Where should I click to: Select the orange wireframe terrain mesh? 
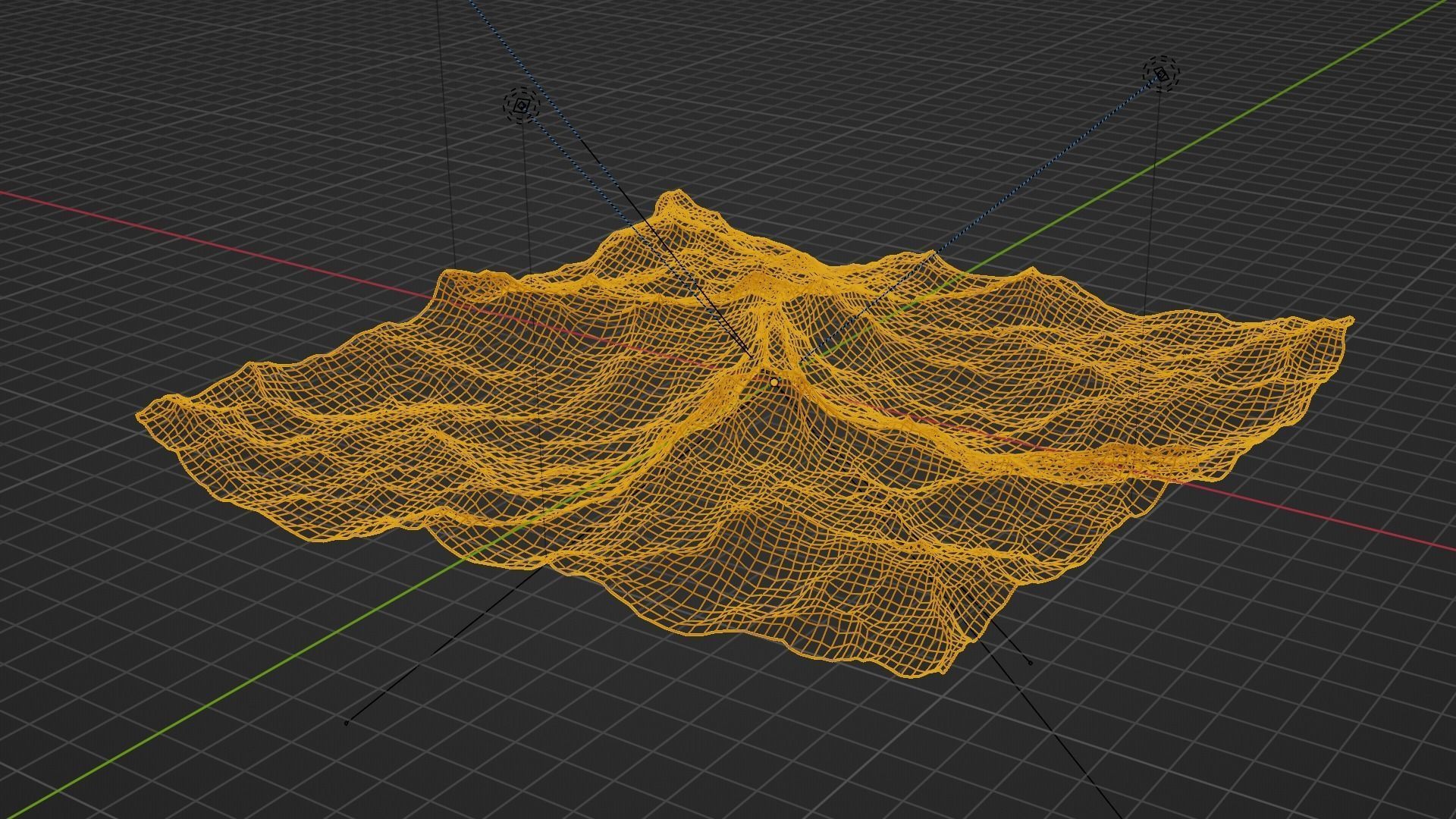[745, 434]
